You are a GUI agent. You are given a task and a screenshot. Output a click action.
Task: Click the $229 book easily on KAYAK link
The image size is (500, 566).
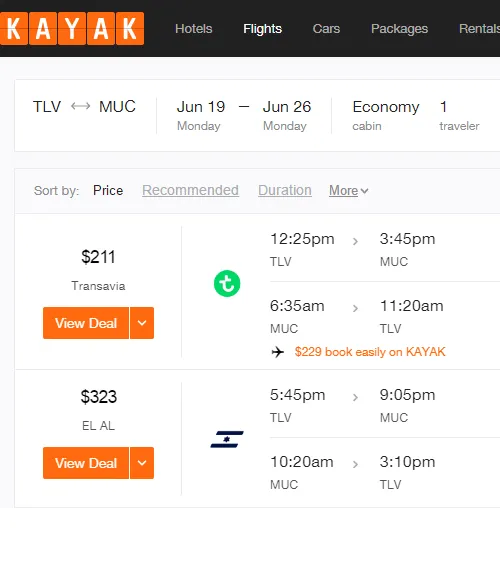370,352
